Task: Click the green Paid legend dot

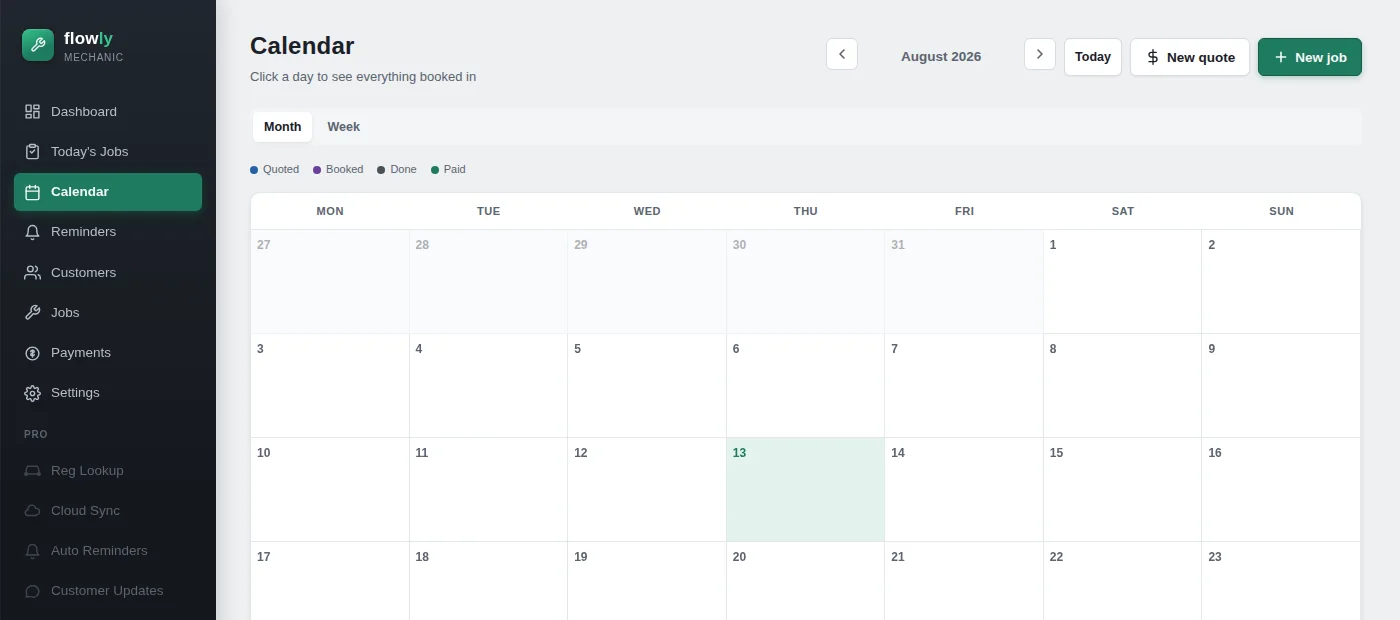Action: point(435,170)
